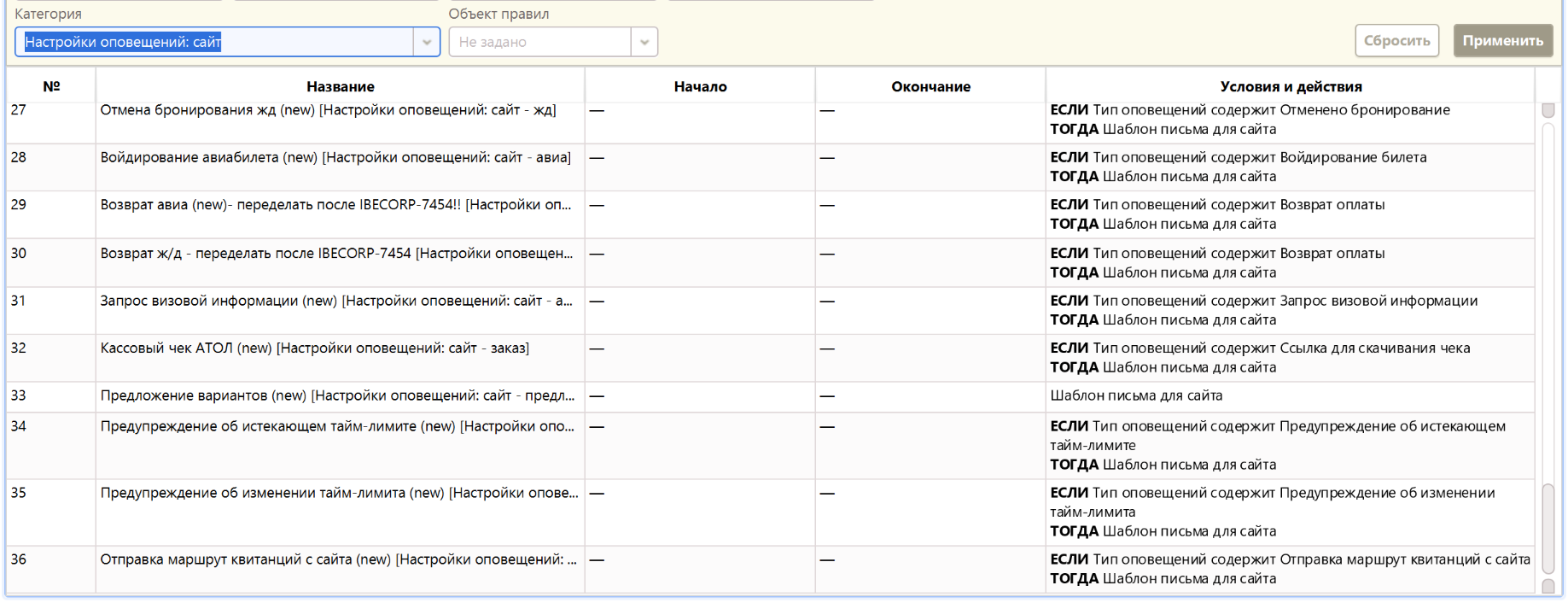The image size is (1568, 603).
Task: Click the Условия и действия column header
Action: click(1290, 86)
